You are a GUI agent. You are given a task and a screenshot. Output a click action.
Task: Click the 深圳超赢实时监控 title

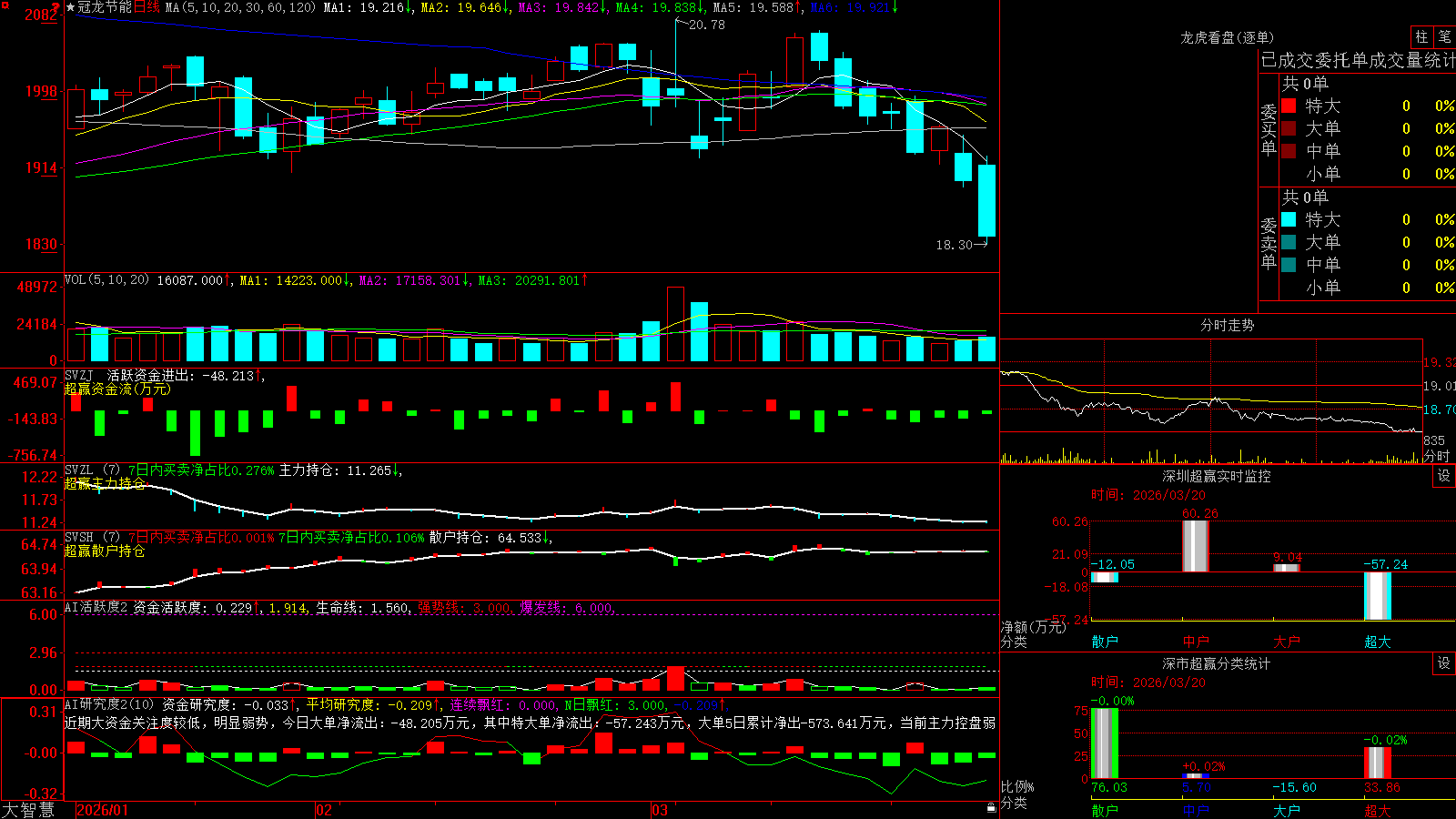click(x=1217, y=476)
